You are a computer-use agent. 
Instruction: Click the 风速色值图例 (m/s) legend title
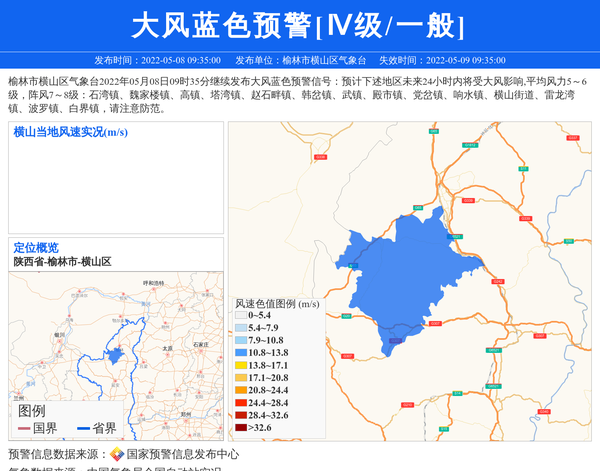click(x=277, y=304)
